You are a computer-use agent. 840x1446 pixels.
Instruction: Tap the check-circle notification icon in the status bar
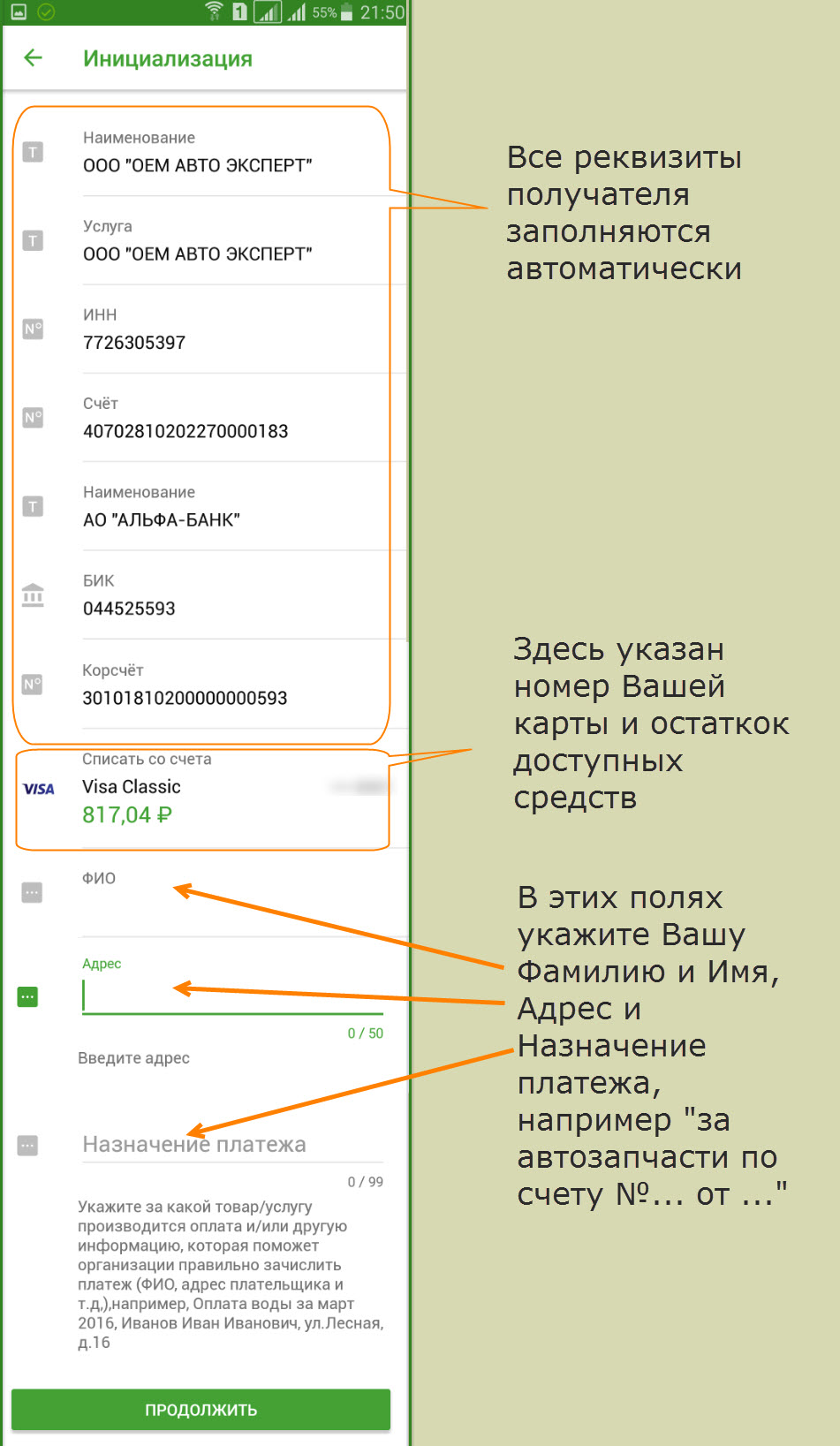(46, 11)
